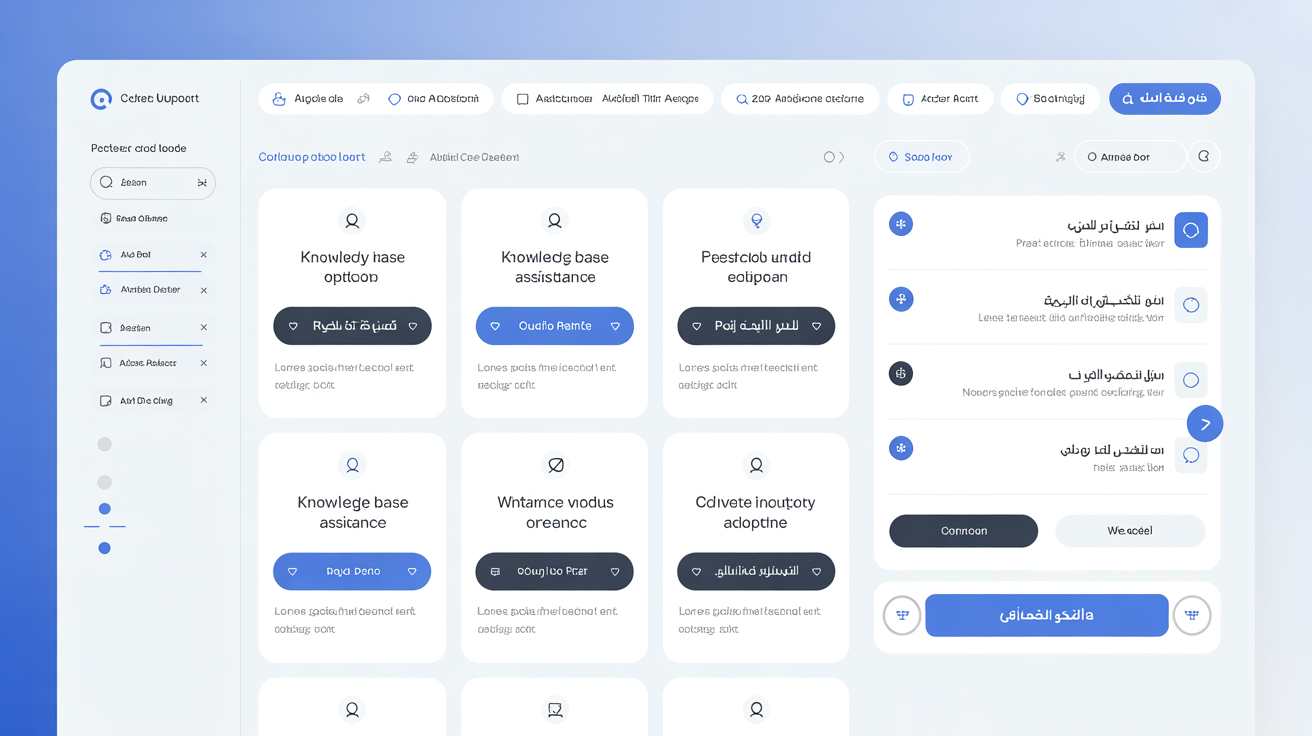Click the Acder Acint chip icon
This screenshot has width=1312, height=736.
(908, 99)
